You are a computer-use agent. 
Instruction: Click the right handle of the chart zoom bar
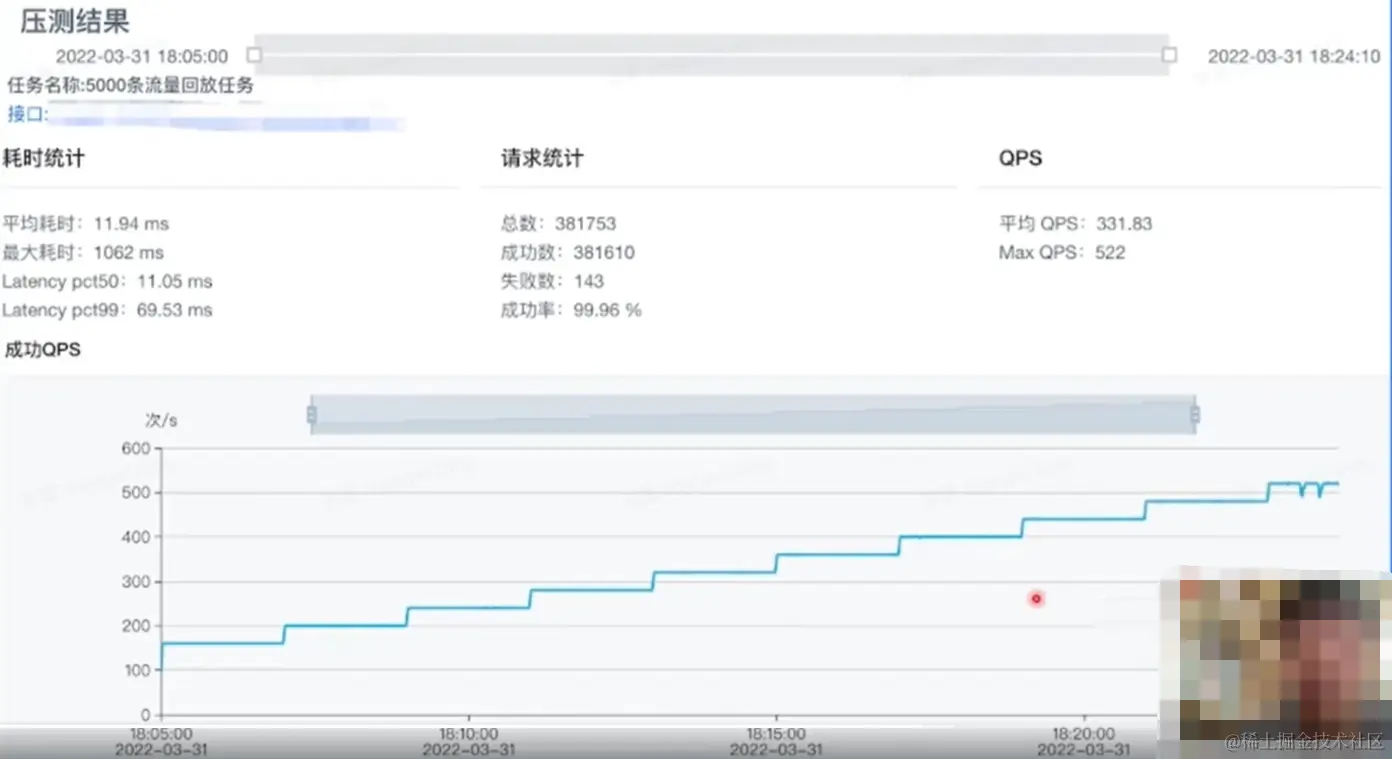[x=1195, y=415]
